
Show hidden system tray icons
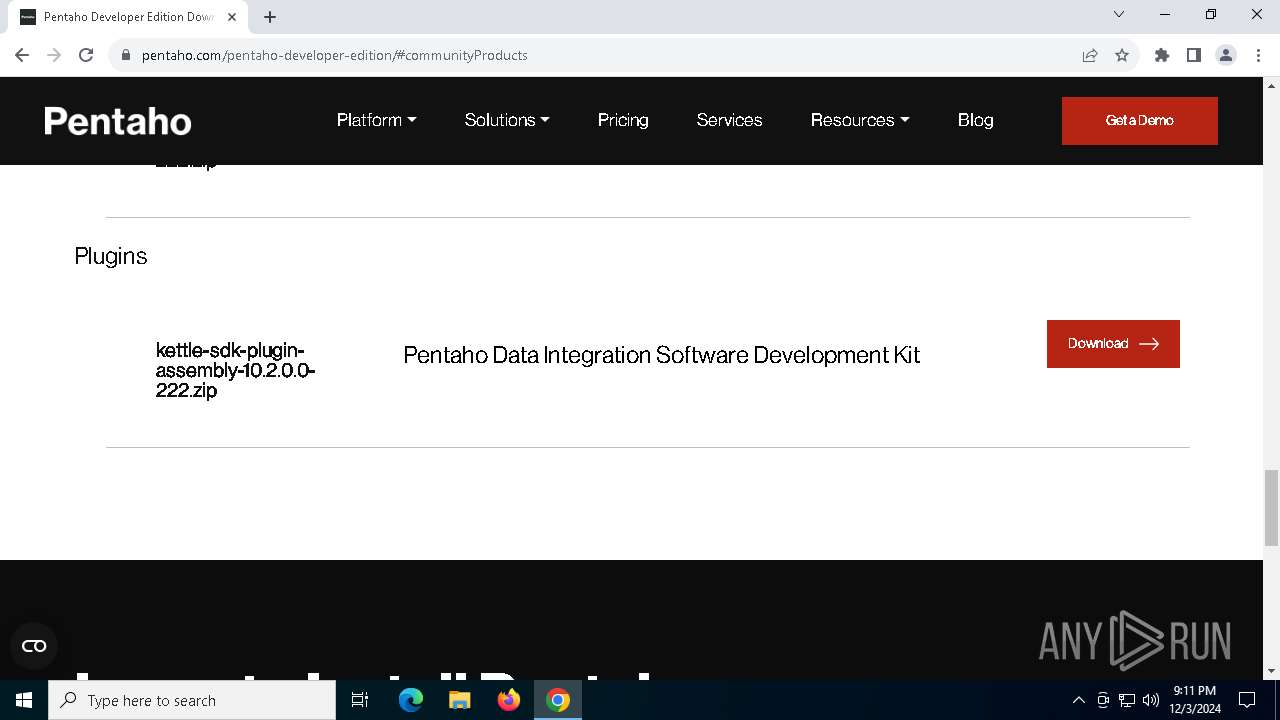coord(1078,700)
